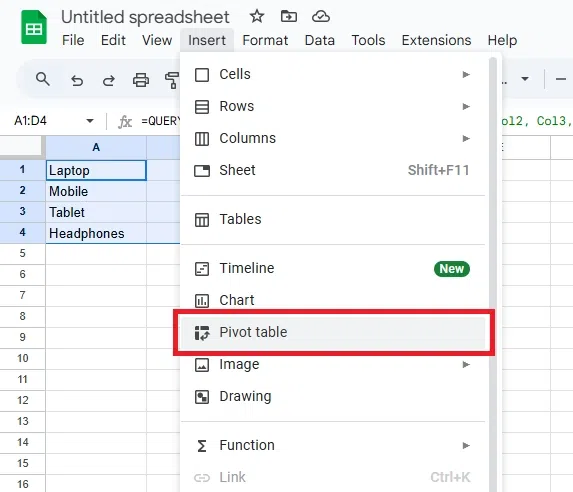Close the open Insert menu tab
Viewport: 573px width, 492px height.
click(x=207, y=40)
